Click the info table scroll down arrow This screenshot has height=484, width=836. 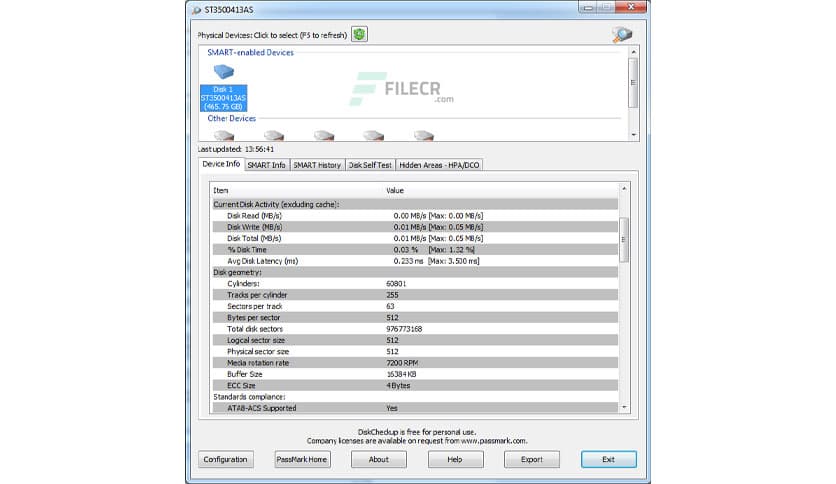[x=624, y=408]
